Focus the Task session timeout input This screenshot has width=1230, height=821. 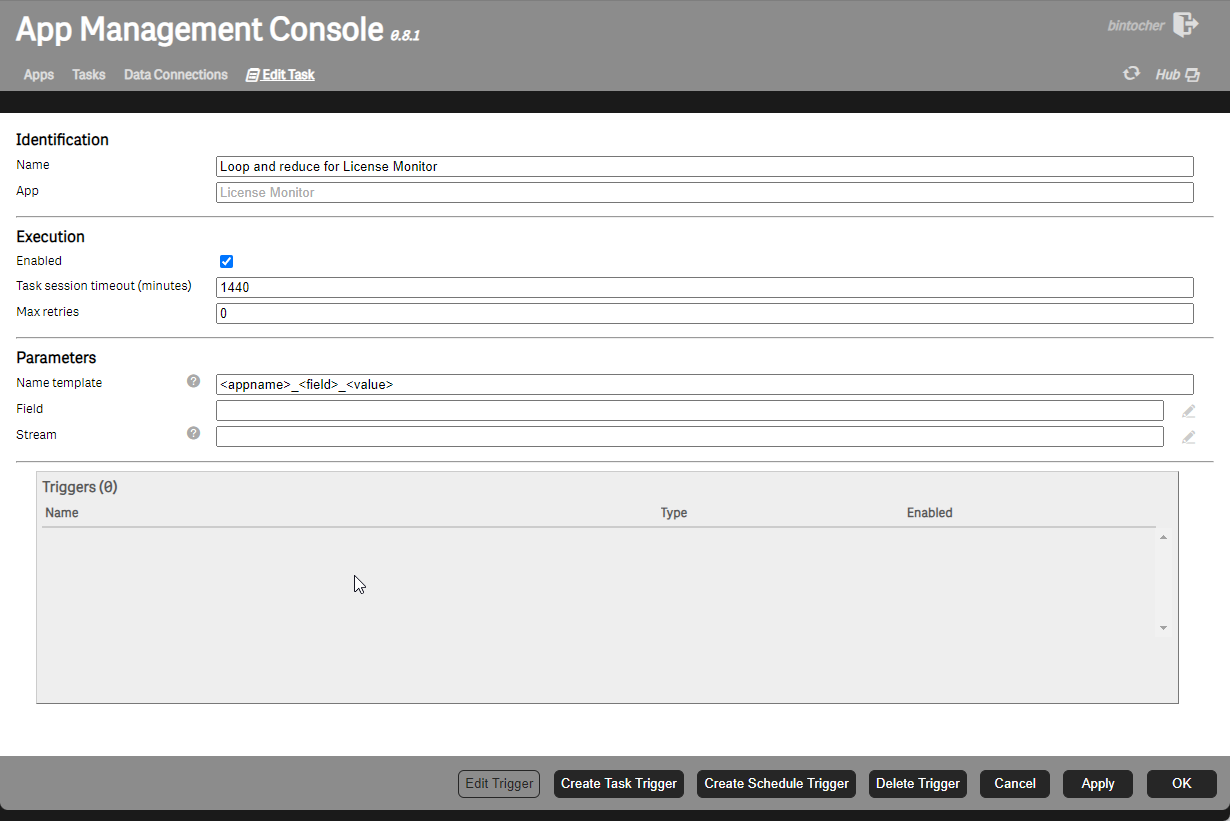point(704,288)
